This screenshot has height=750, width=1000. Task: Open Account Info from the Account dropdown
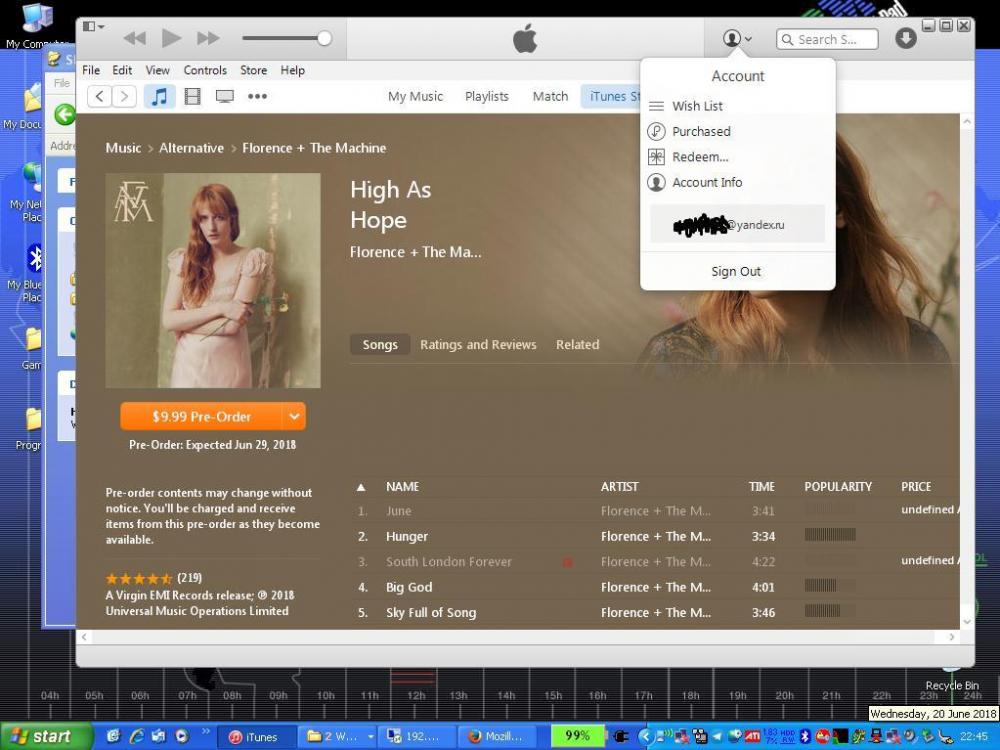click(707, 182)
